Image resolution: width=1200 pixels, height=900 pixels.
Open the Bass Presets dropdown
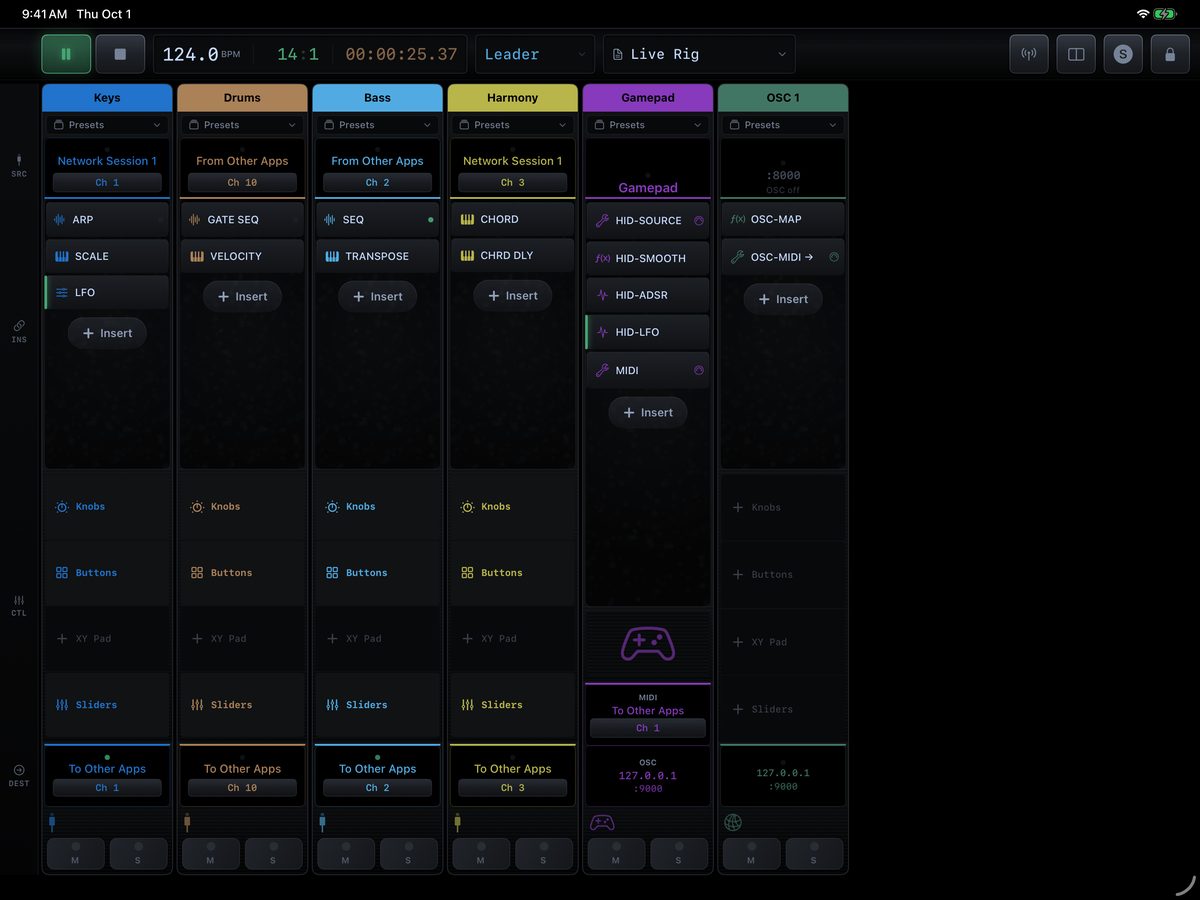377,125
